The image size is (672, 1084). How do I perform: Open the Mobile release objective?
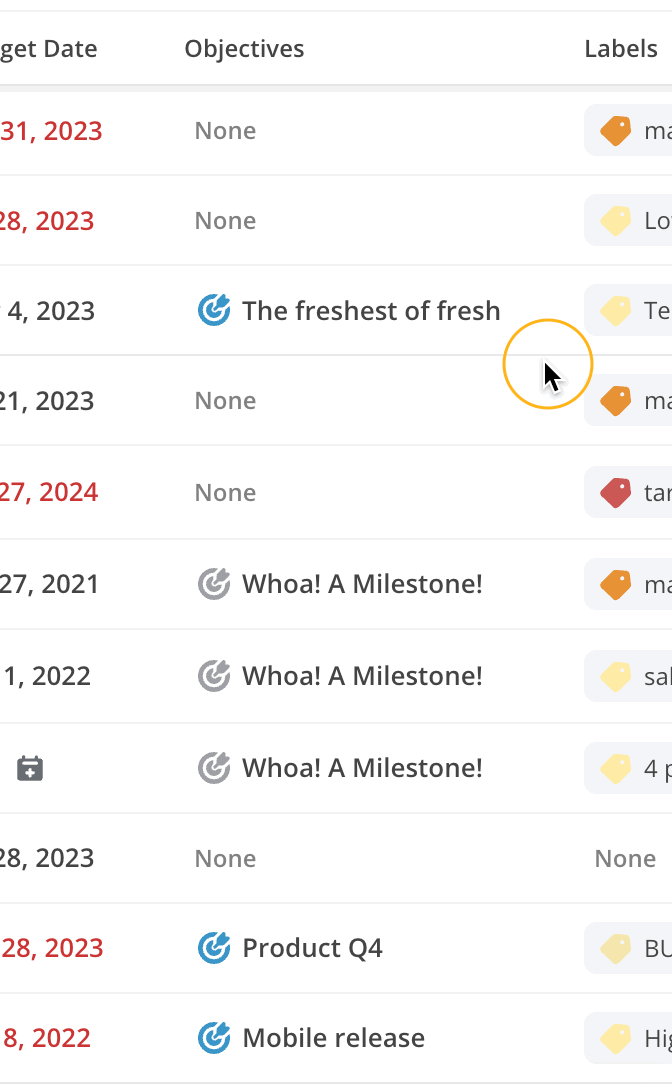tap(333, 1038)
